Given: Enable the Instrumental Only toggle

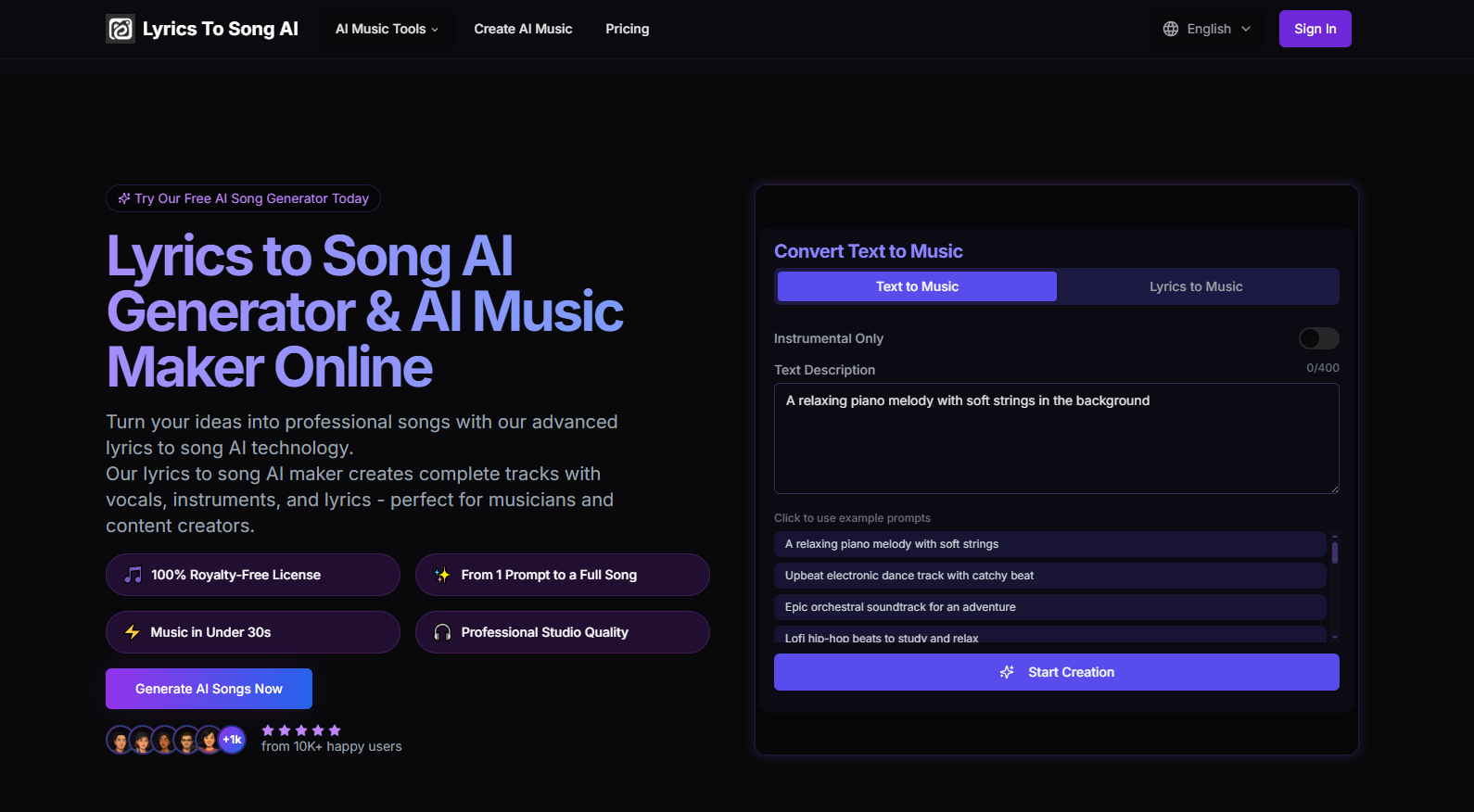Looking at the screenshot, I should pos(1318,338).
